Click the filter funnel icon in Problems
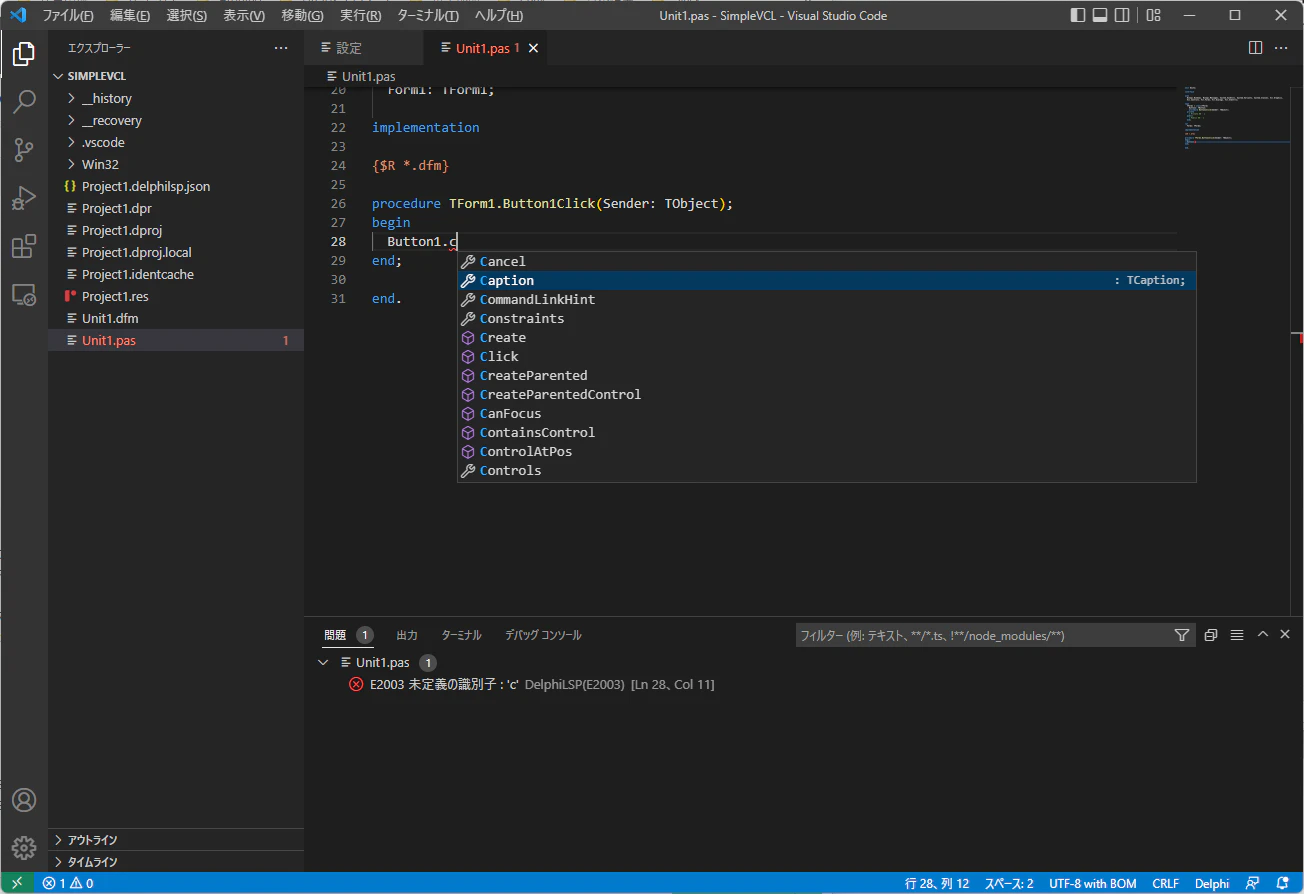This screenshot has height=894, width=1304. pyautogui.click(x=1182, y=635)
